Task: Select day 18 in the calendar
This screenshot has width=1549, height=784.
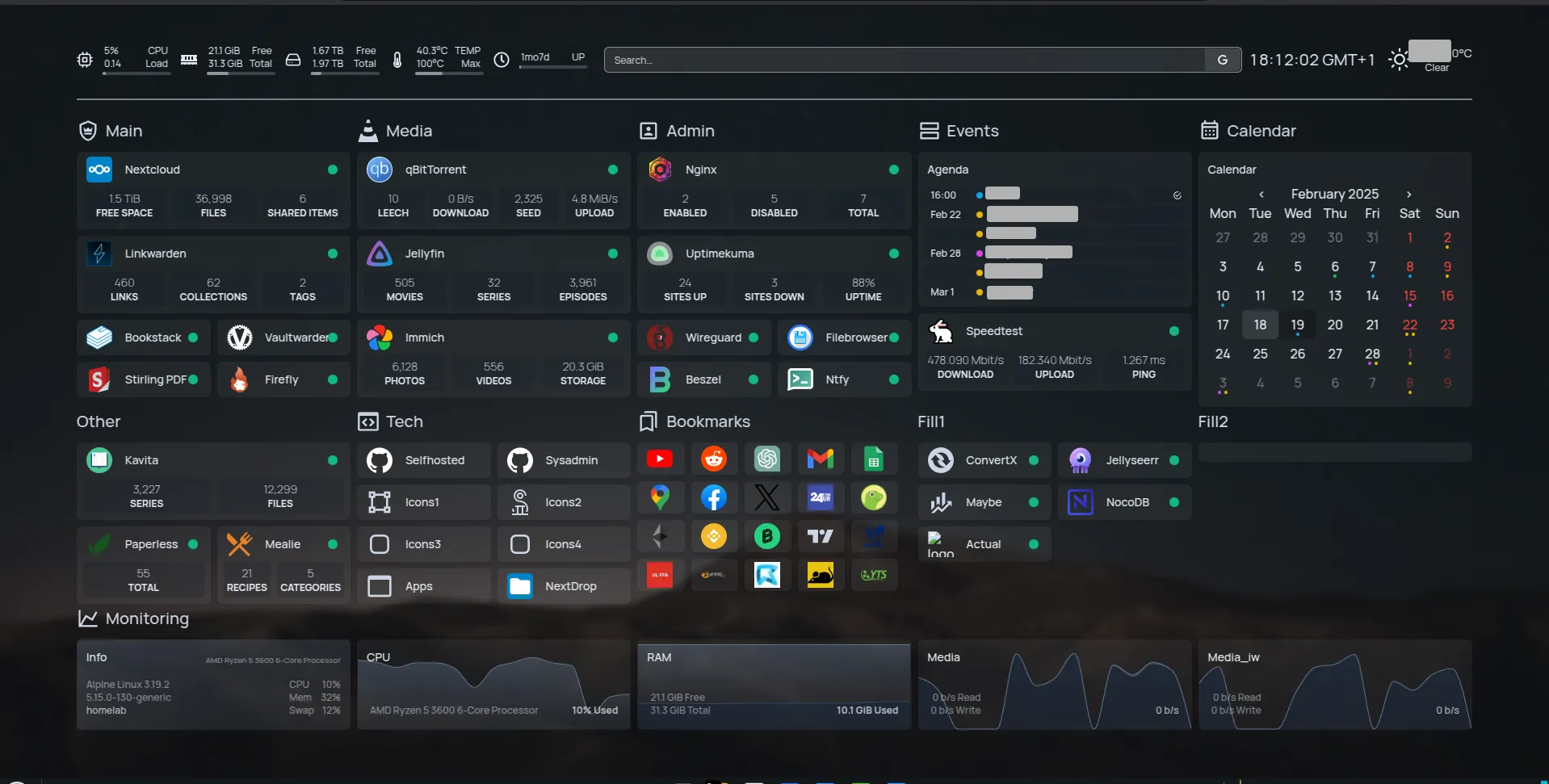Action: 1260,325
